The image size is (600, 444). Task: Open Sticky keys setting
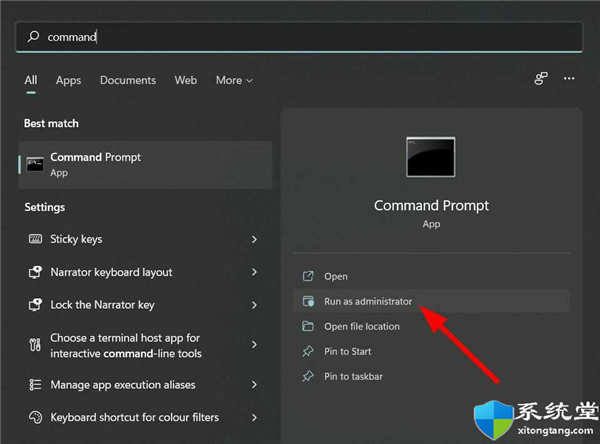145,239
